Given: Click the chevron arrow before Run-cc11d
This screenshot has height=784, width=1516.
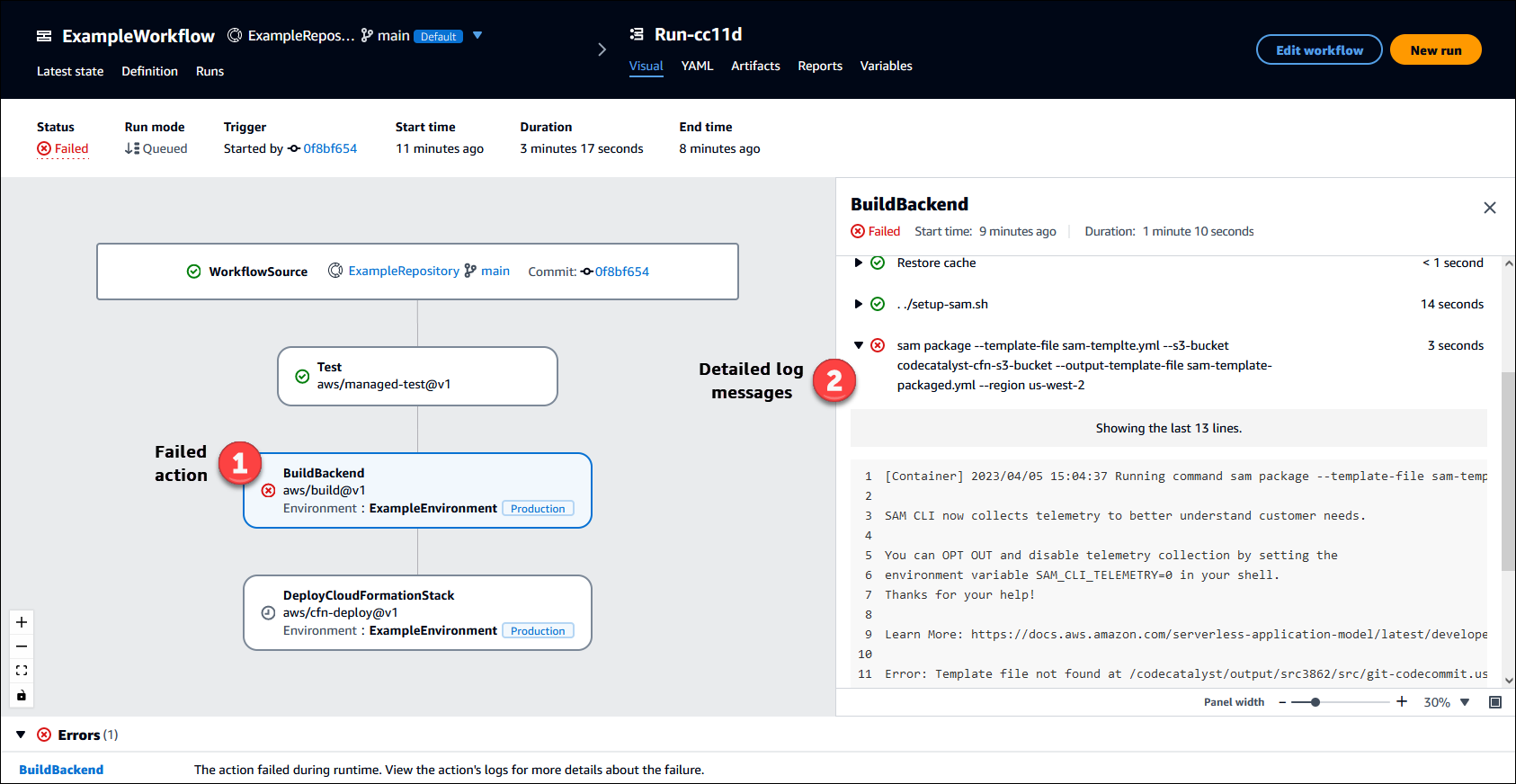Looking at the screenshot, I should (602, 49).
